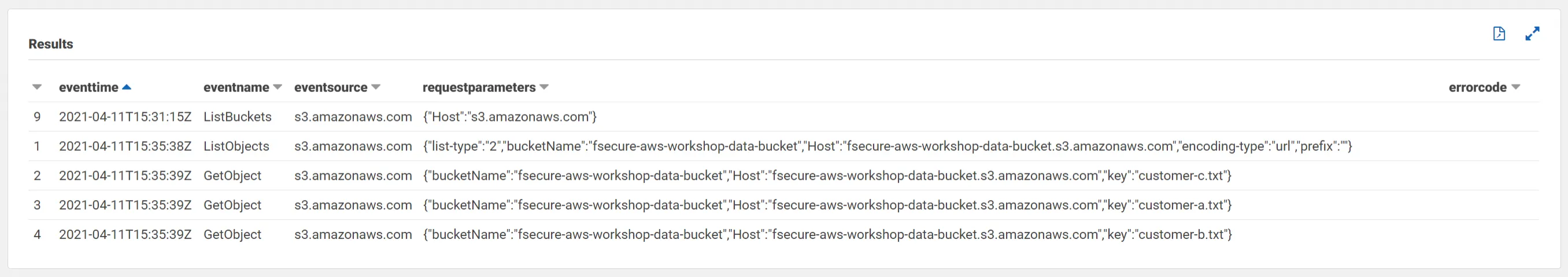Click the errorcode column header
1568x277 pixels.
pyautogui.click(x=1477, y=87)
